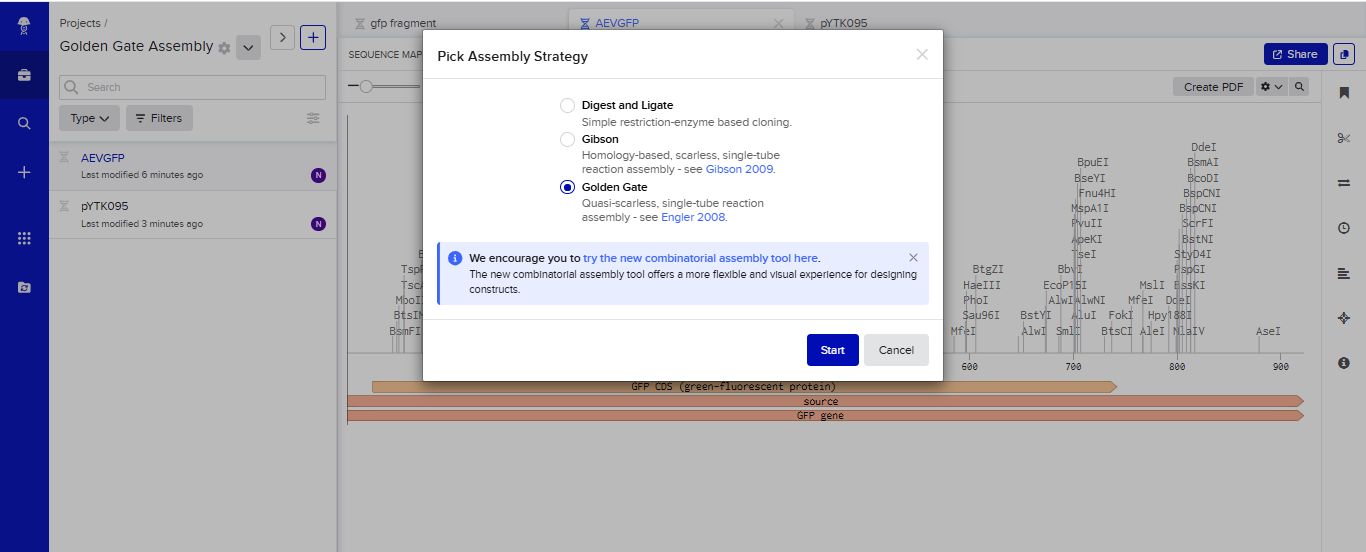Select the Golden Gate radio option

pos(567,187)
